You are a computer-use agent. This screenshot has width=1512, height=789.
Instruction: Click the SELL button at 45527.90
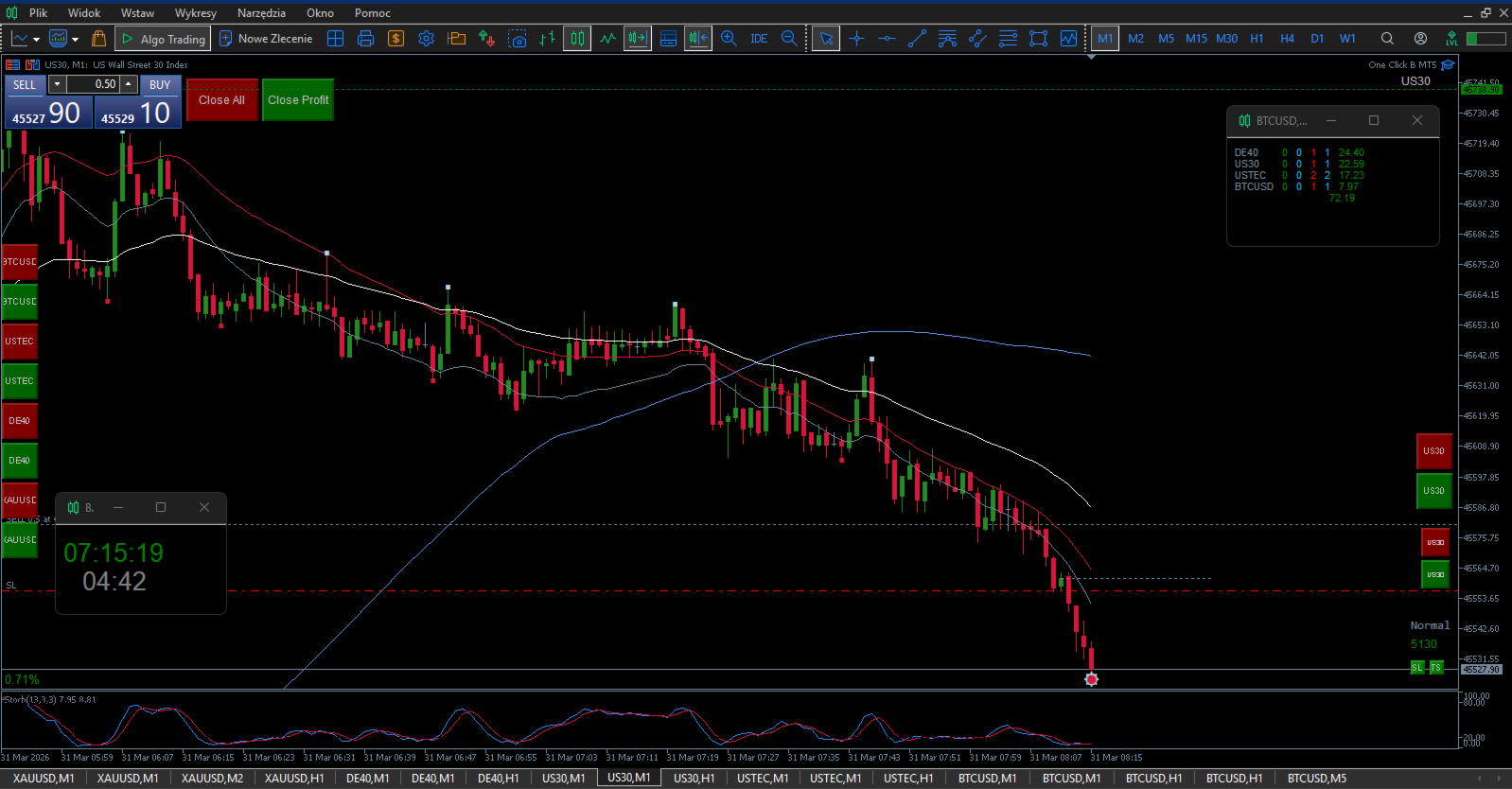(x=48, y=102)
